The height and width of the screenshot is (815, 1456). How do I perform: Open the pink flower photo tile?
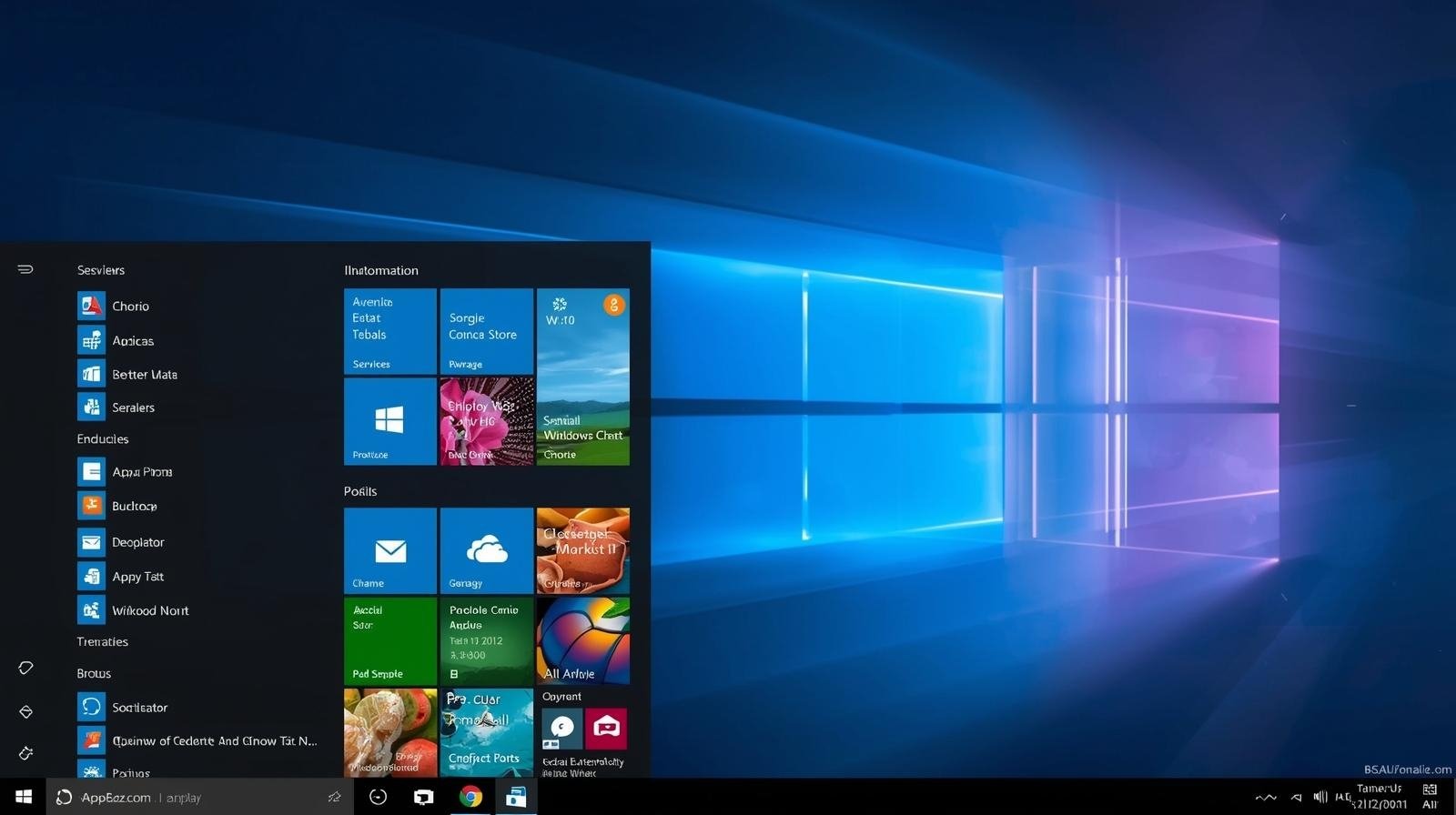[x=487, y=421]
